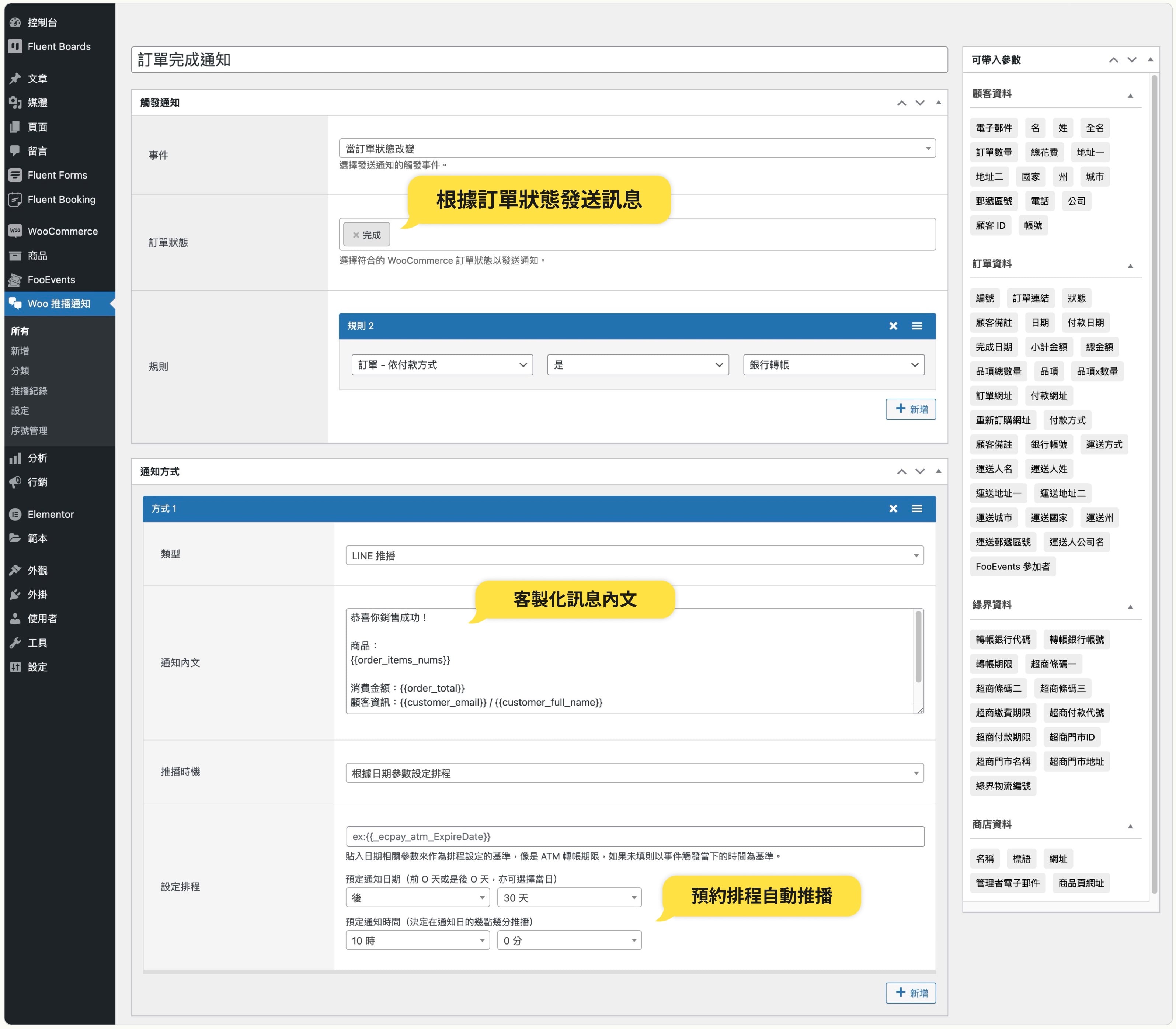The height and width of the screenshot is (1029, 1176).
Task: Open 外掛 plugins icon
Action: pyautogui.click(x=15, y=594)
